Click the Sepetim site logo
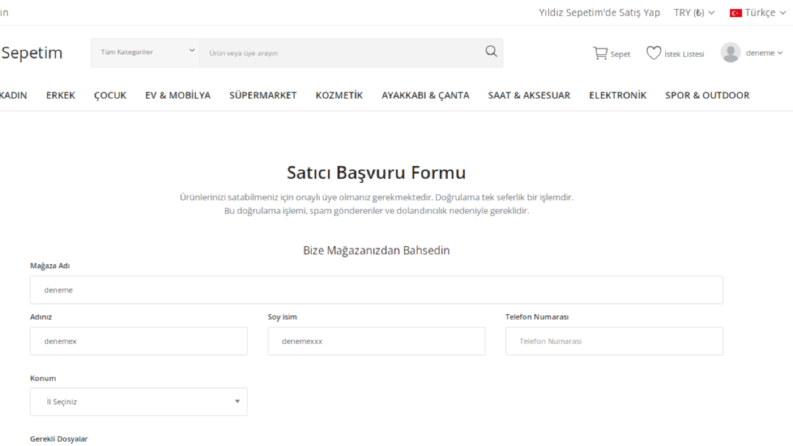The image size is (793, 446). (31, 53)
